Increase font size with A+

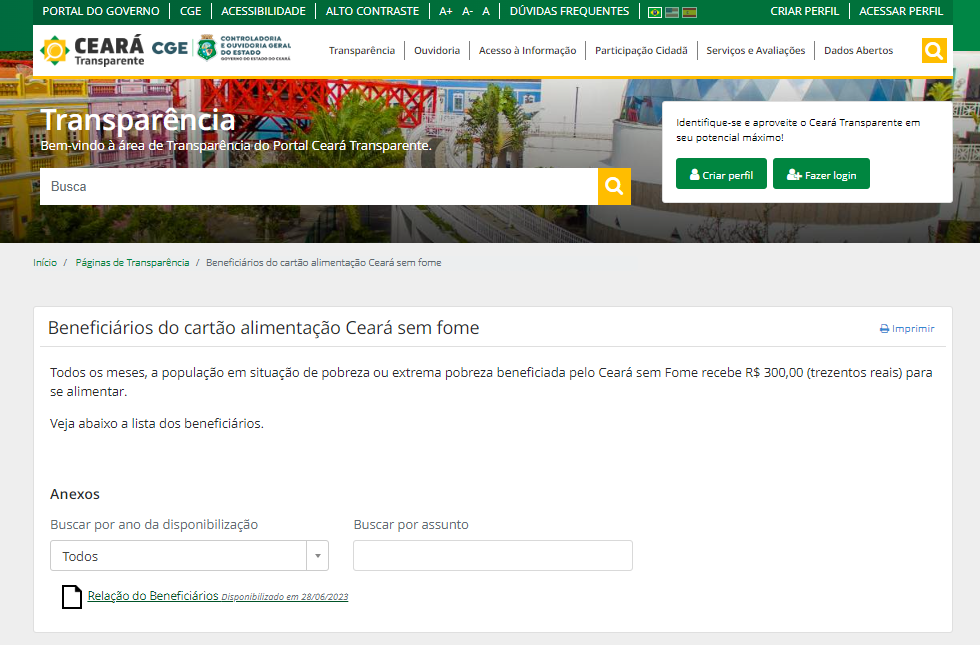(446, 11)
